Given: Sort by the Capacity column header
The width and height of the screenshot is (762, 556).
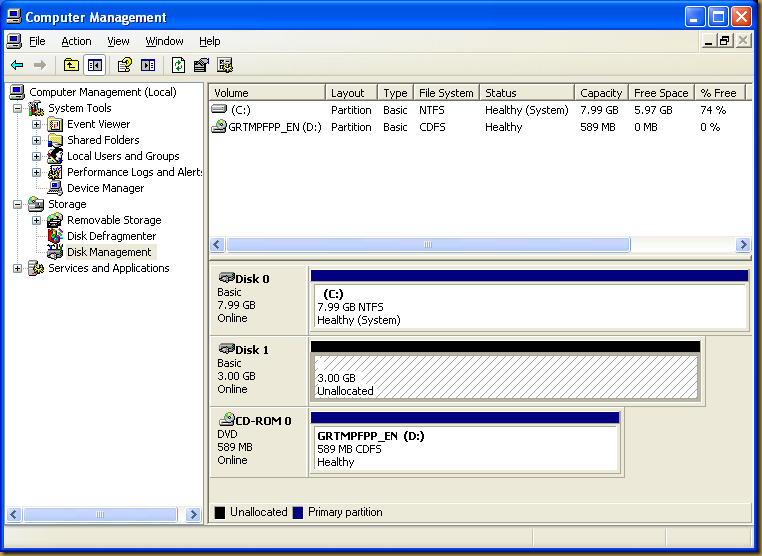Looking at the screenshot, I should click(x=600, y=93).
